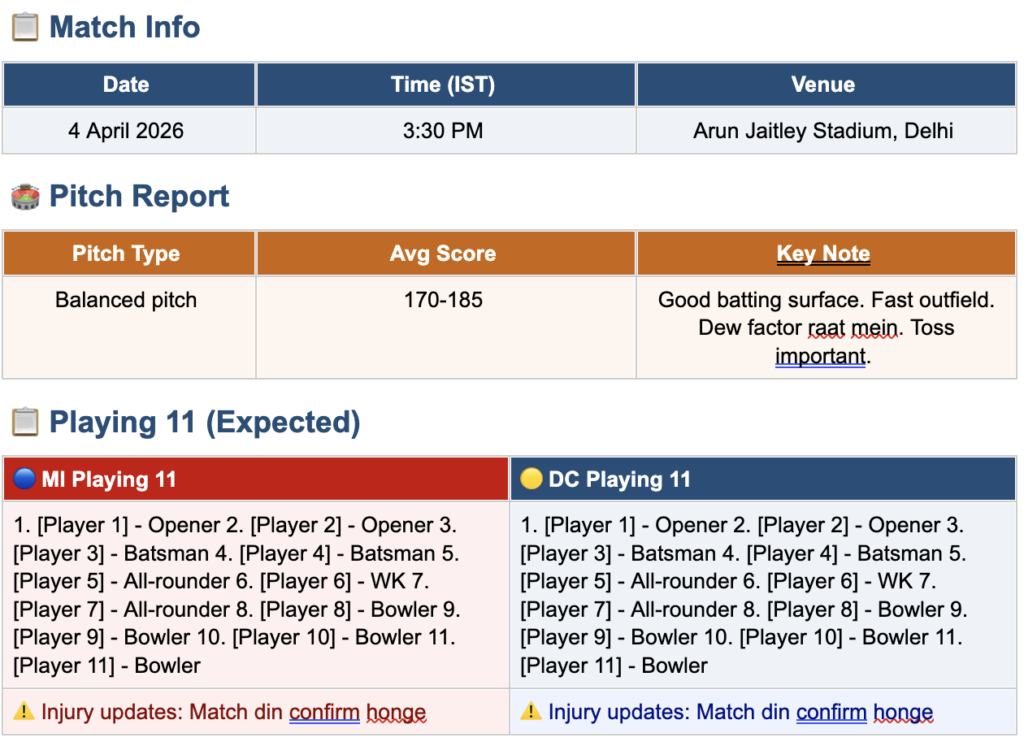Click the clipboard icon beside Playing 11 (Expected)

click(25, 422)
